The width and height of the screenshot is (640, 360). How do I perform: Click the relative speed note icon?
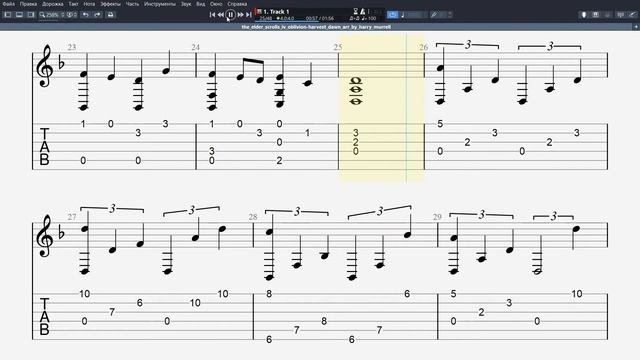pos(403,15)
